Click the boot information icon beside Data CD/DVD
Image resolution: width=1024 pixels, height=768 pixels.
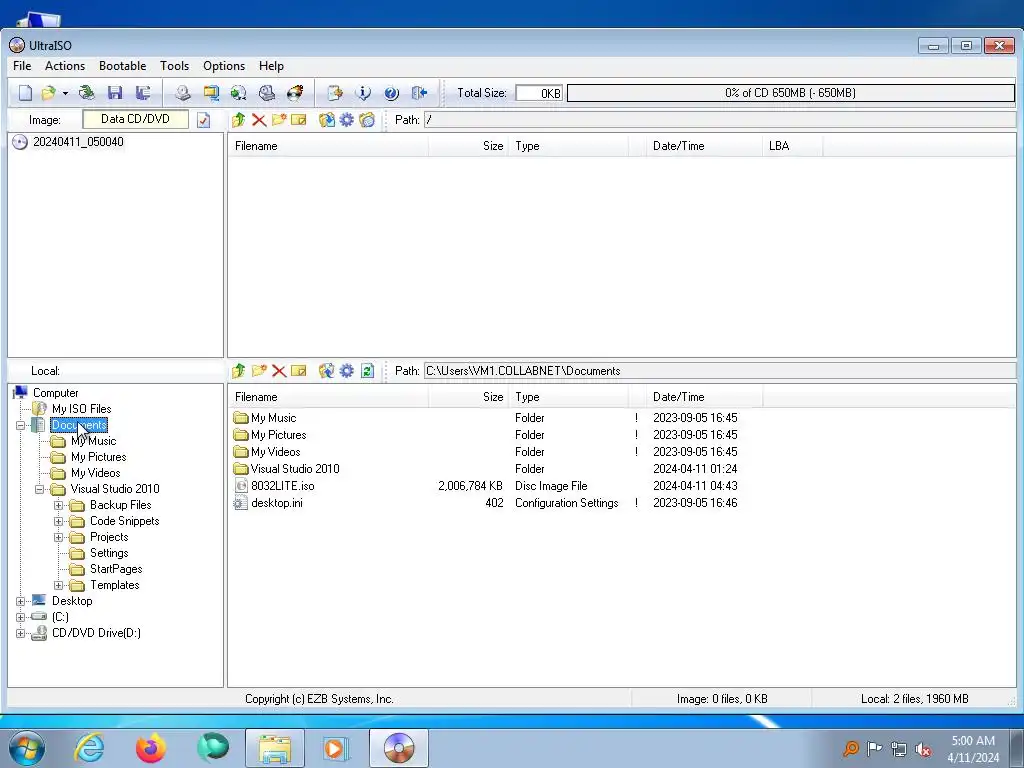point(203,120)
